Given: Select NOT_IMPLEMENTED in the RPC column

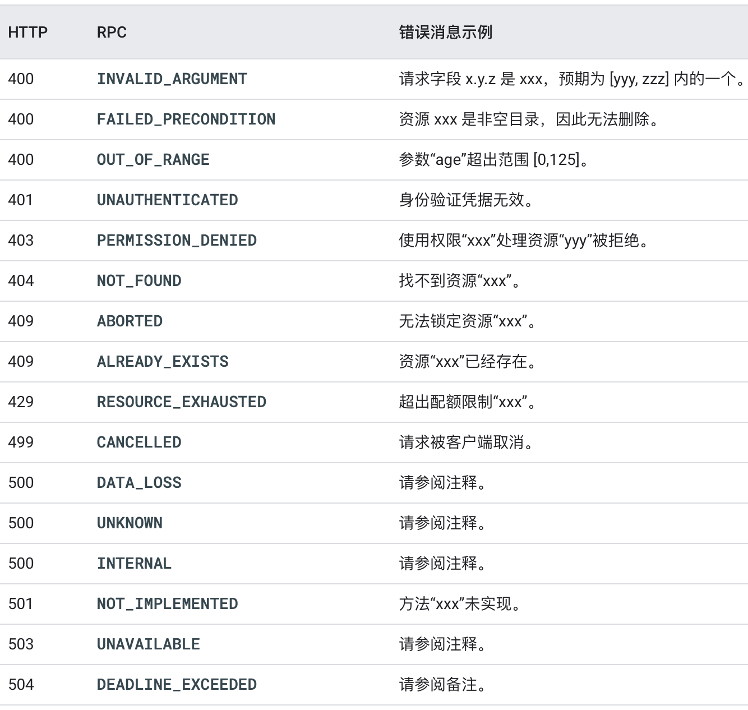Looking at the screenshot, I should tap(167, 604).
